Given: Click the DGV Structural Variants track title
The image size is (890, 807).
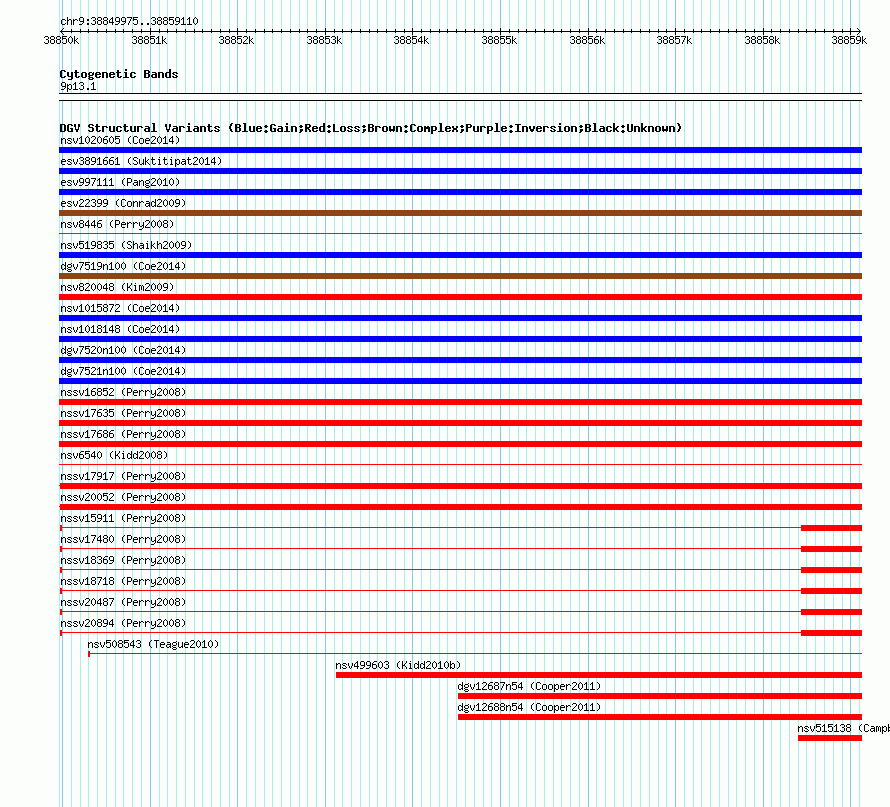Looking at the screenshot, I should pos(371,128).
